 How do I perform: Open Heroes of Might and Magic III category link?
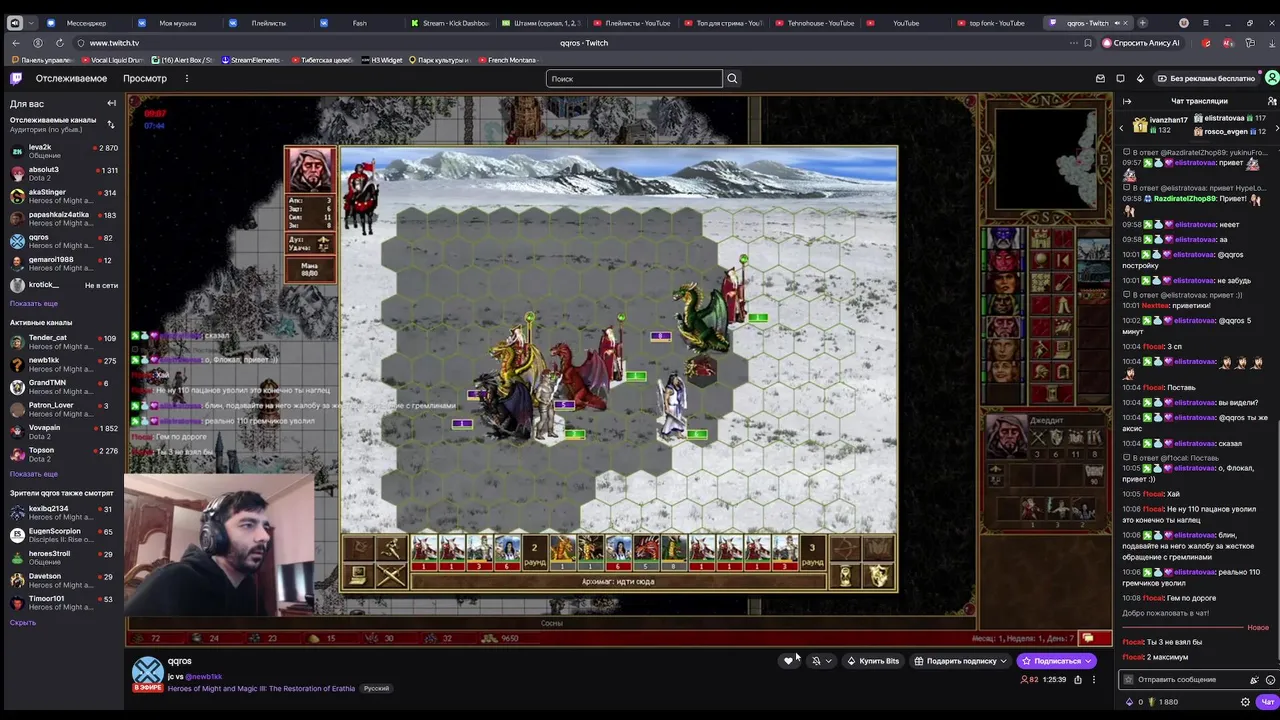(x=262, y=688)
